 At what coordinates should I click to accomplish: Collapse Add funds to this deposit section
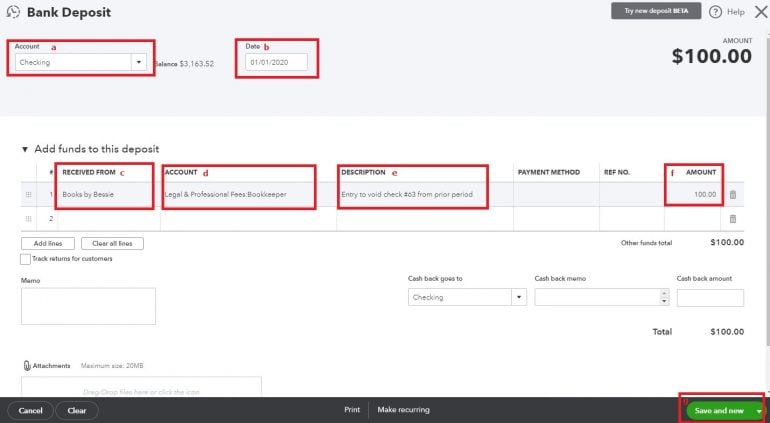tap(25, 149)
